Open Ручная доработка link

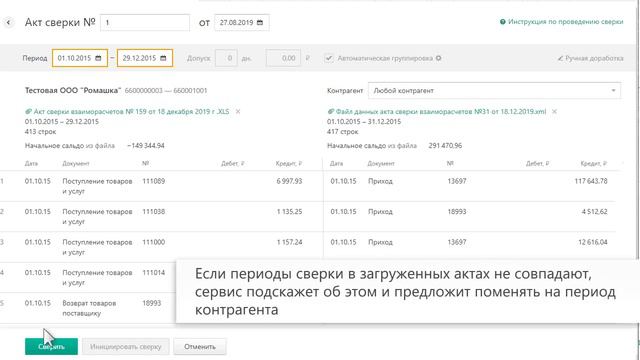point(594,58)
